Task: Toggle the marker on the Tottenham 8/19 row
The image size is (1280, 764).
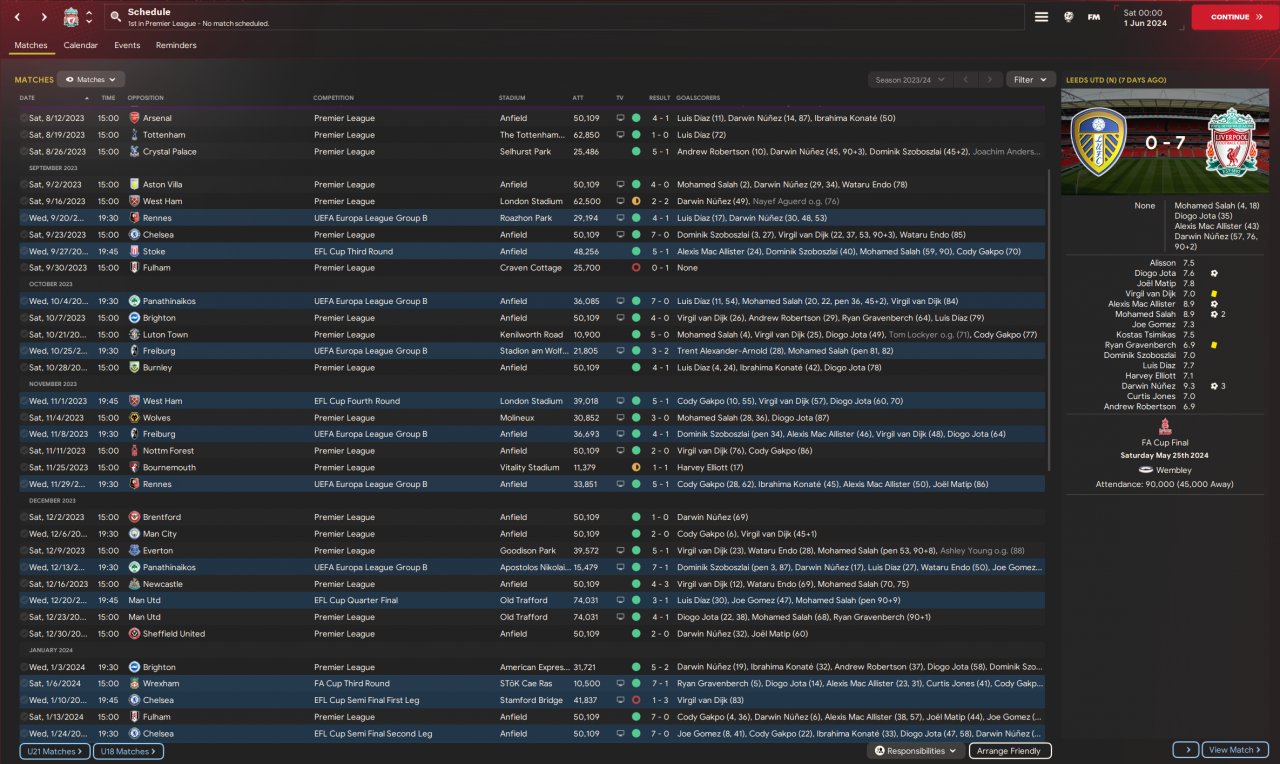Action: coord(24,135)
